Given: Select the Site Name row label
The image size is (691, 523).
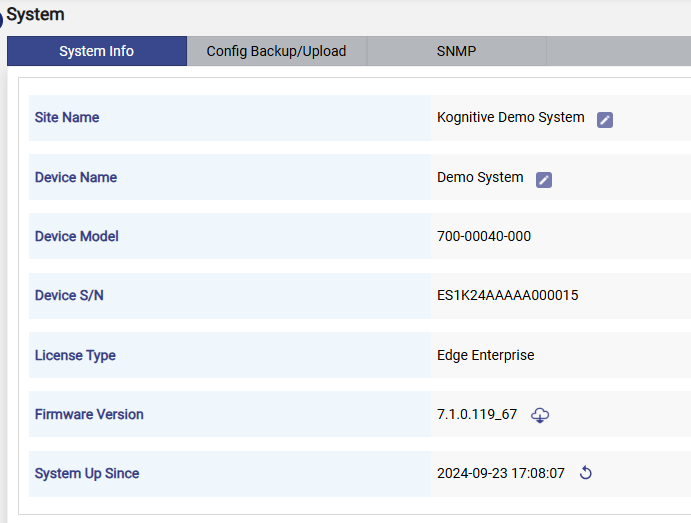Looking at the screenshot, I should point(67,117).
